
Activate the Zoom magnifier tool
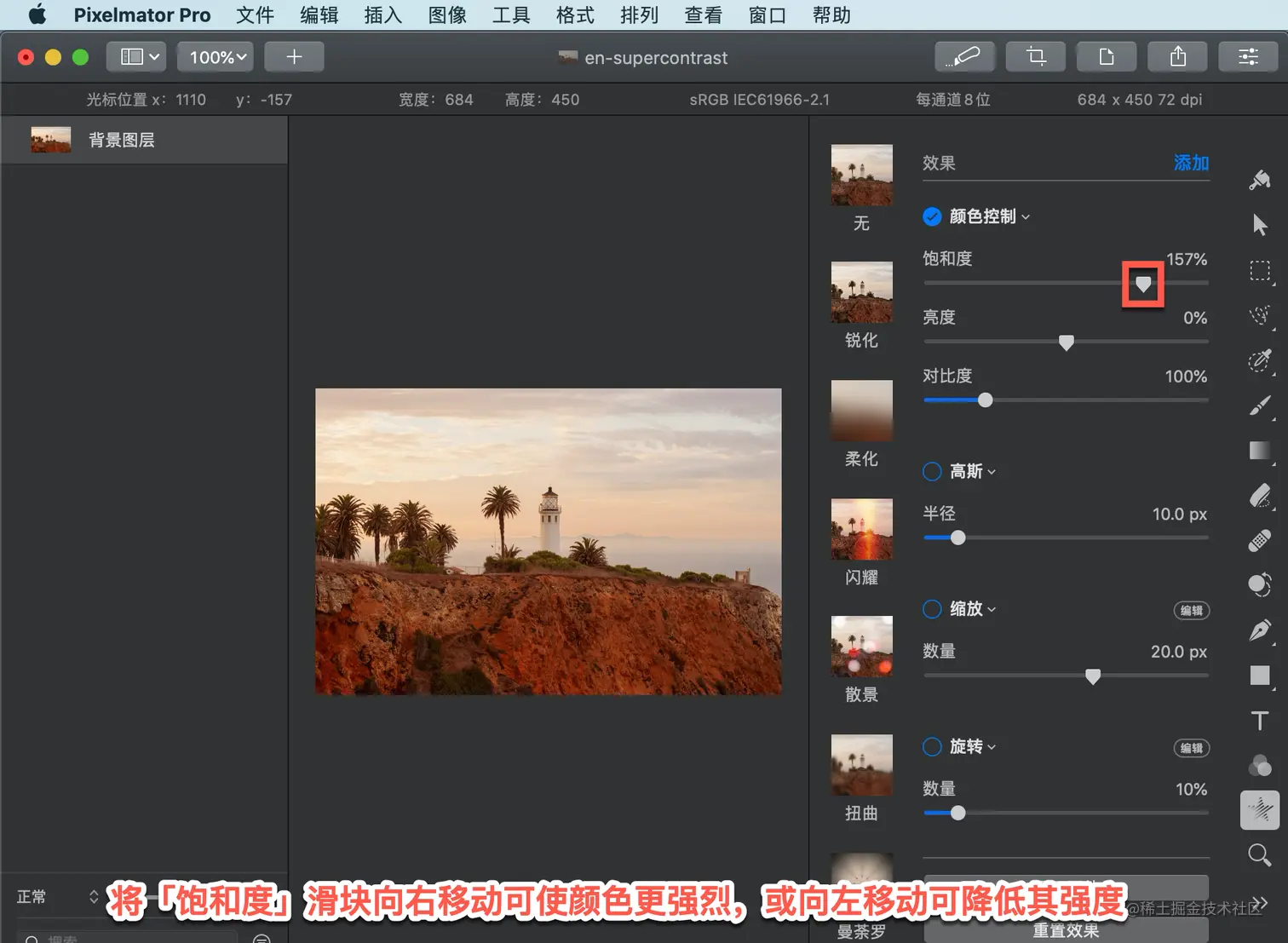tap(1260, 854)
